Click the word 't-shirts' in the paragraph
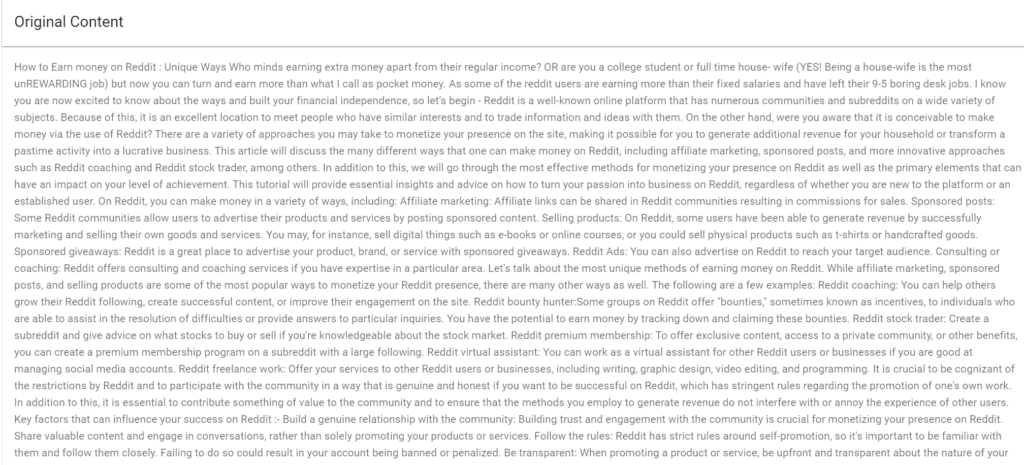 coord(853,234)
